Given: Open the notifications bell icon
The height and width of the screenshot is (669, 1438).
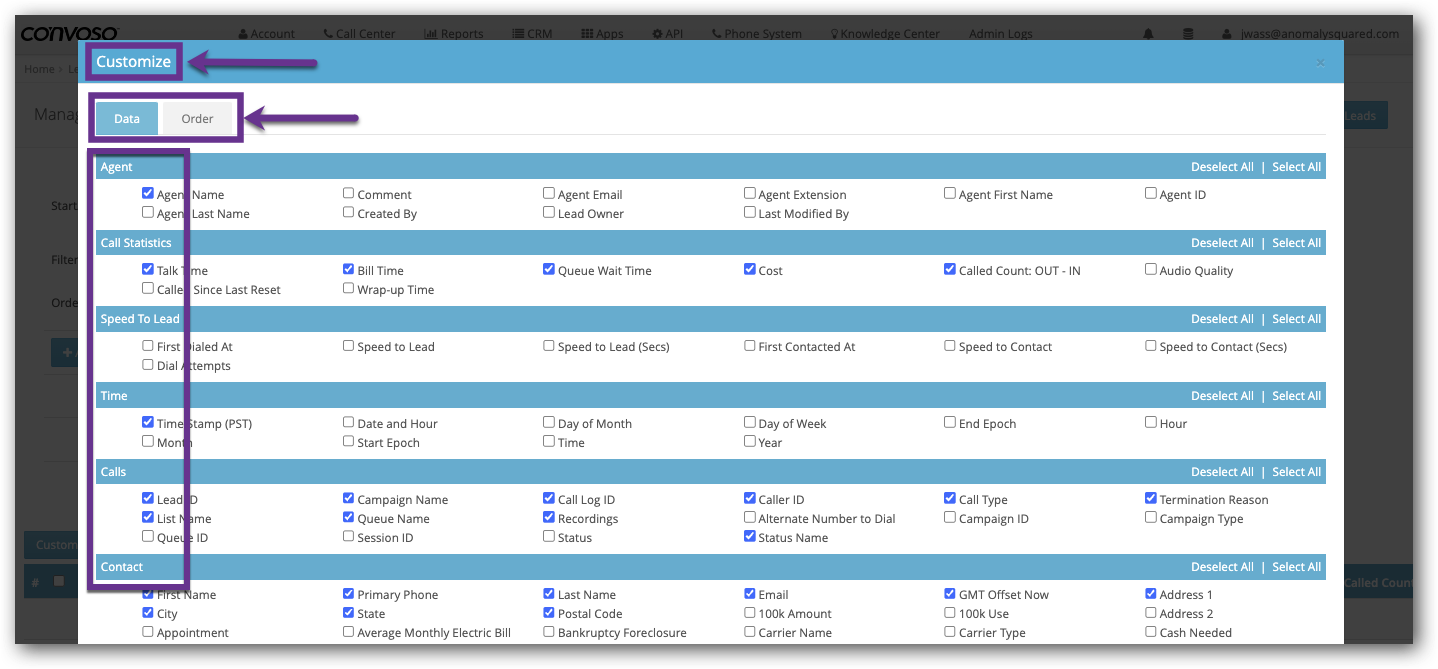Looking at the screenshot, I should coord(1148,34).
